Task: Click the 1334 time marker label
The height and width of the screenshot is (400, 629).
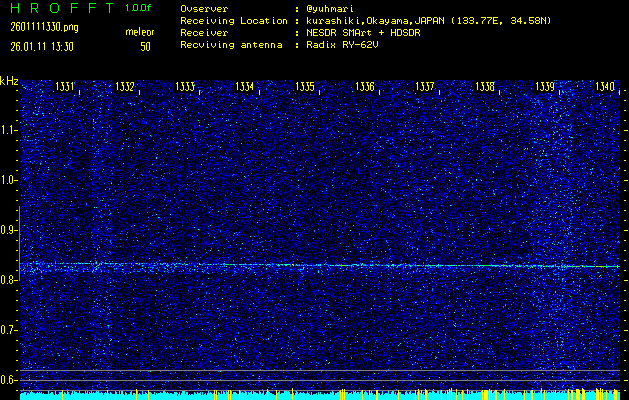Action: [x=245, y=87]
